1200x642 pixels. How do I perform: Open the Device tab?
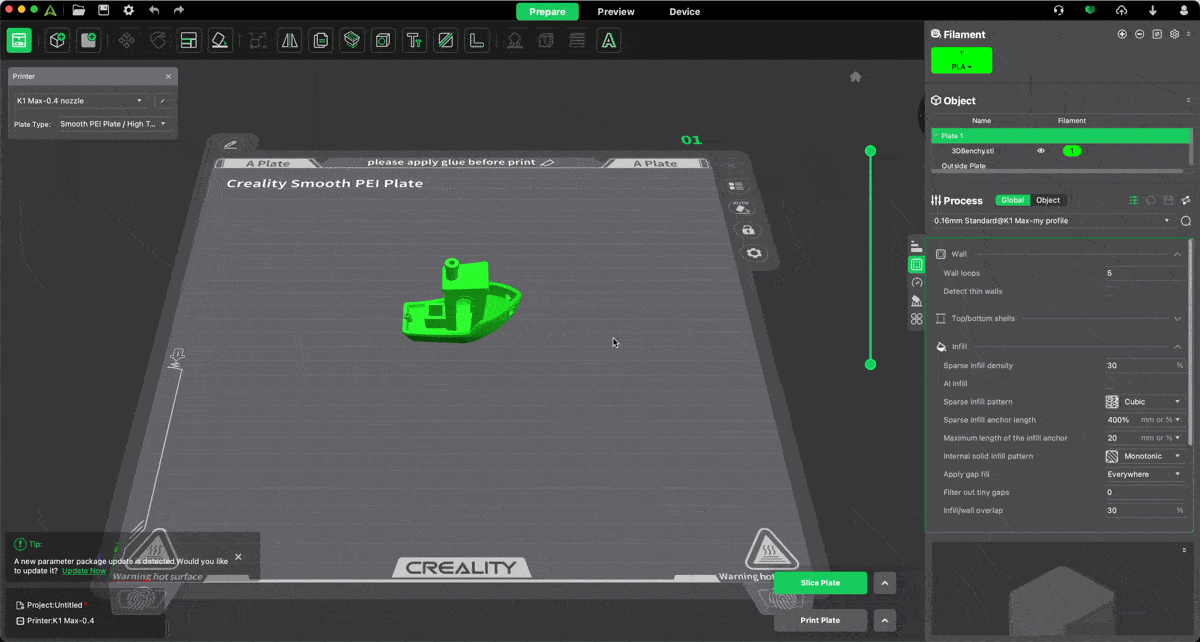(x=684, y=12)
